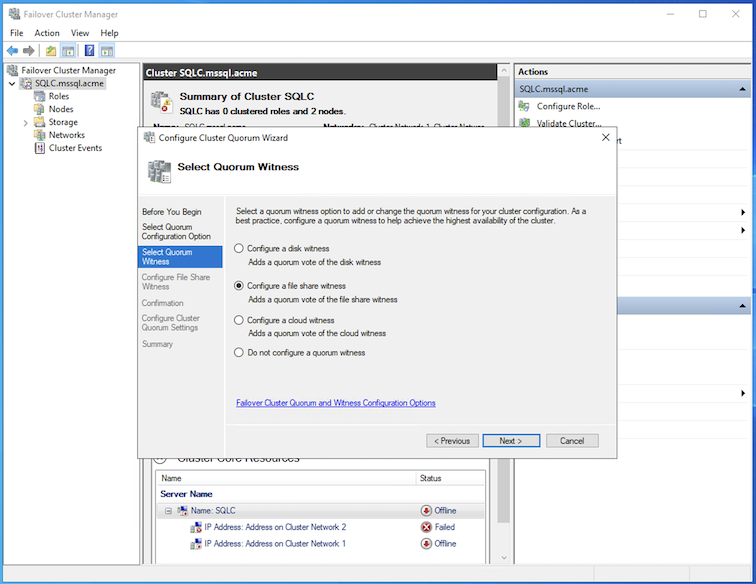Screen dimensions: 756x584
Task: Click the Cluster Network 1 IP address resource icon
Action: (x=196, y=544)
